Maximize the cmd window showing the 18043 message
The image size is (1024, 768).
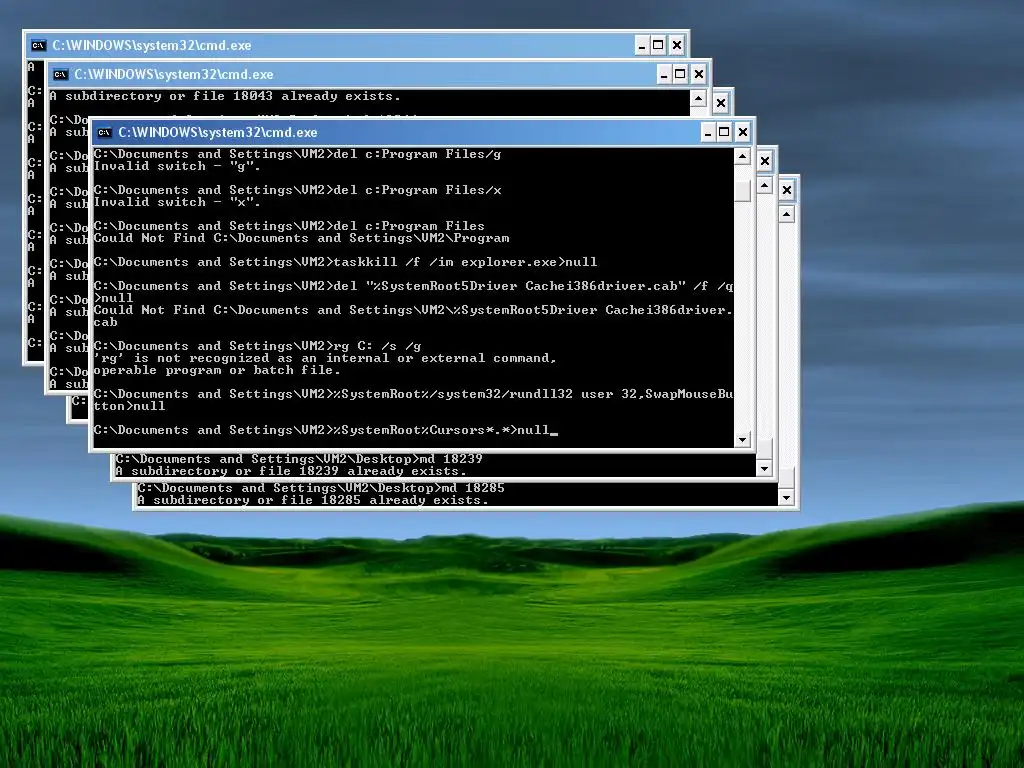coord(680,74)
